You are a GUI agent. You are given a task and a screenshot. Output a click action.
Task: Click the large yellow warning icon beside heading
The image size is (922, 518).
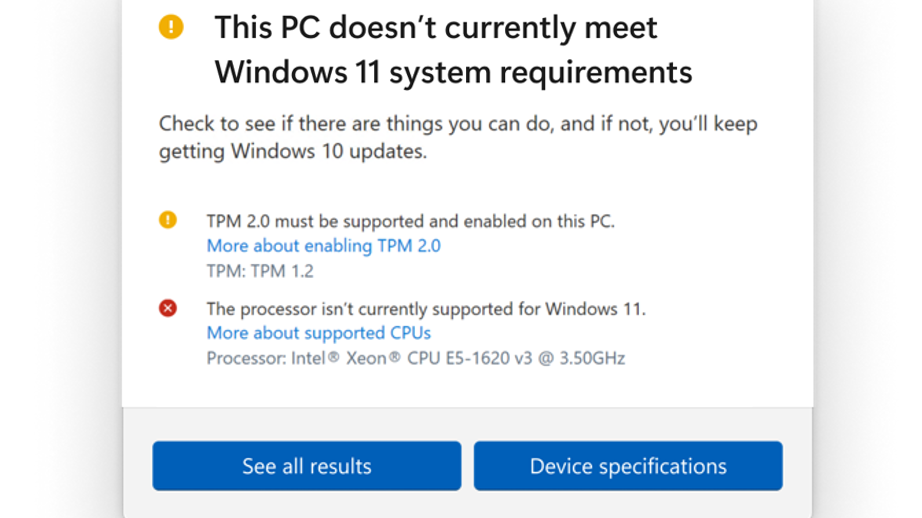[171, 27]
